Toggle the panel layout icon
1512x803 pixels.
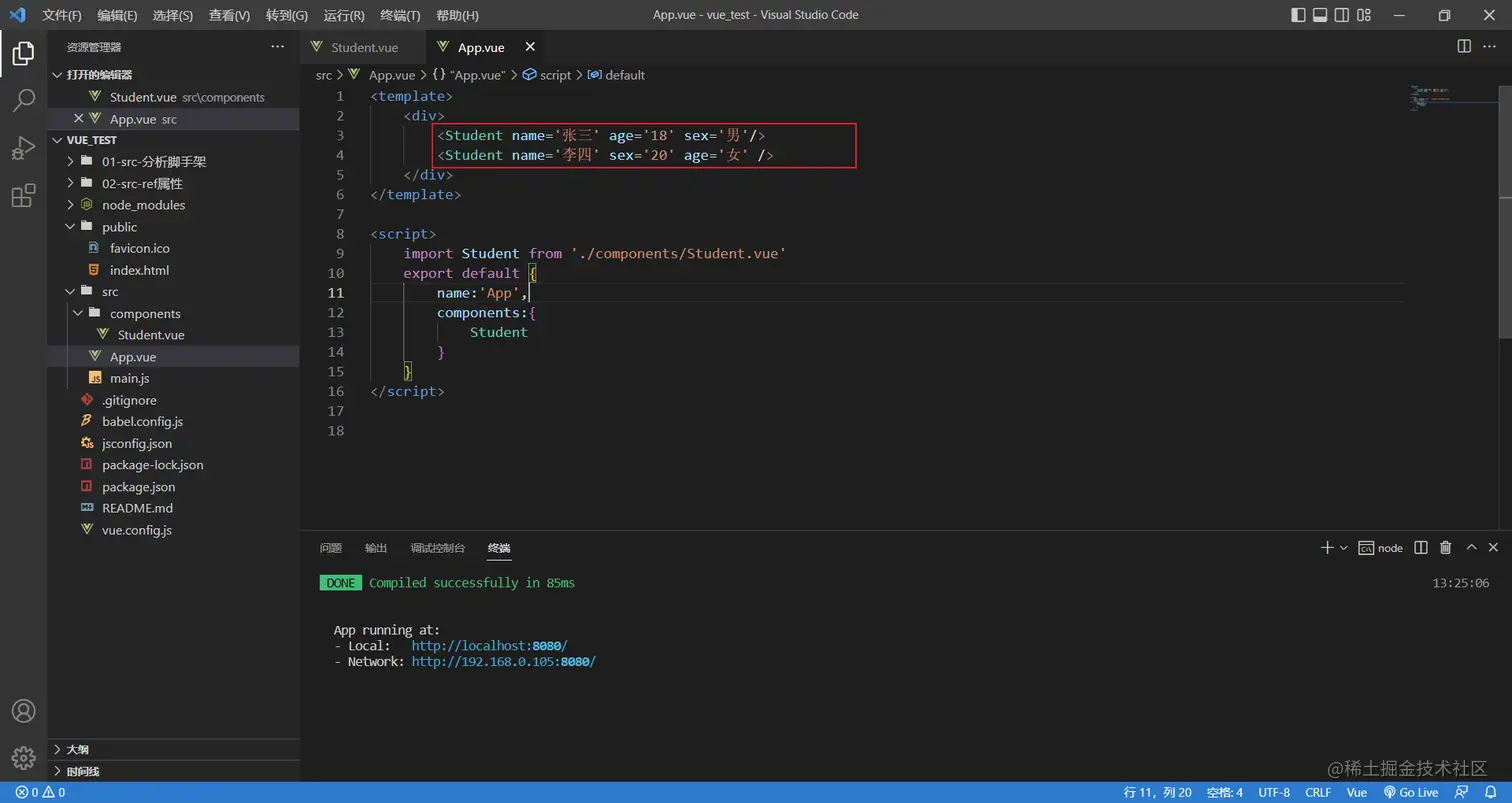tap(1320, 15)
